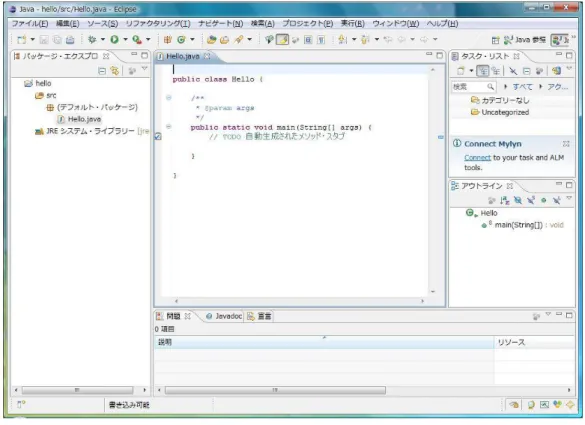
Task: Click the アク... activate task link
Action: pos(558,87)
